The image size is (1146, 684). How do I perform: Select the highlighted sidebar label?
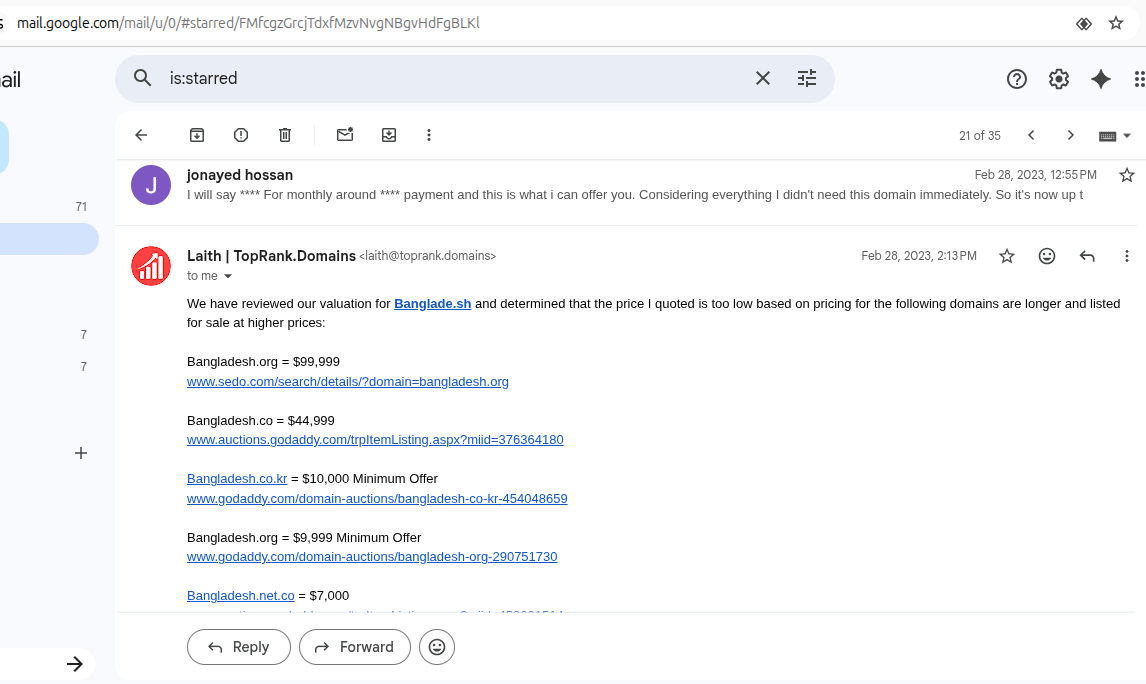coord(48,239)
